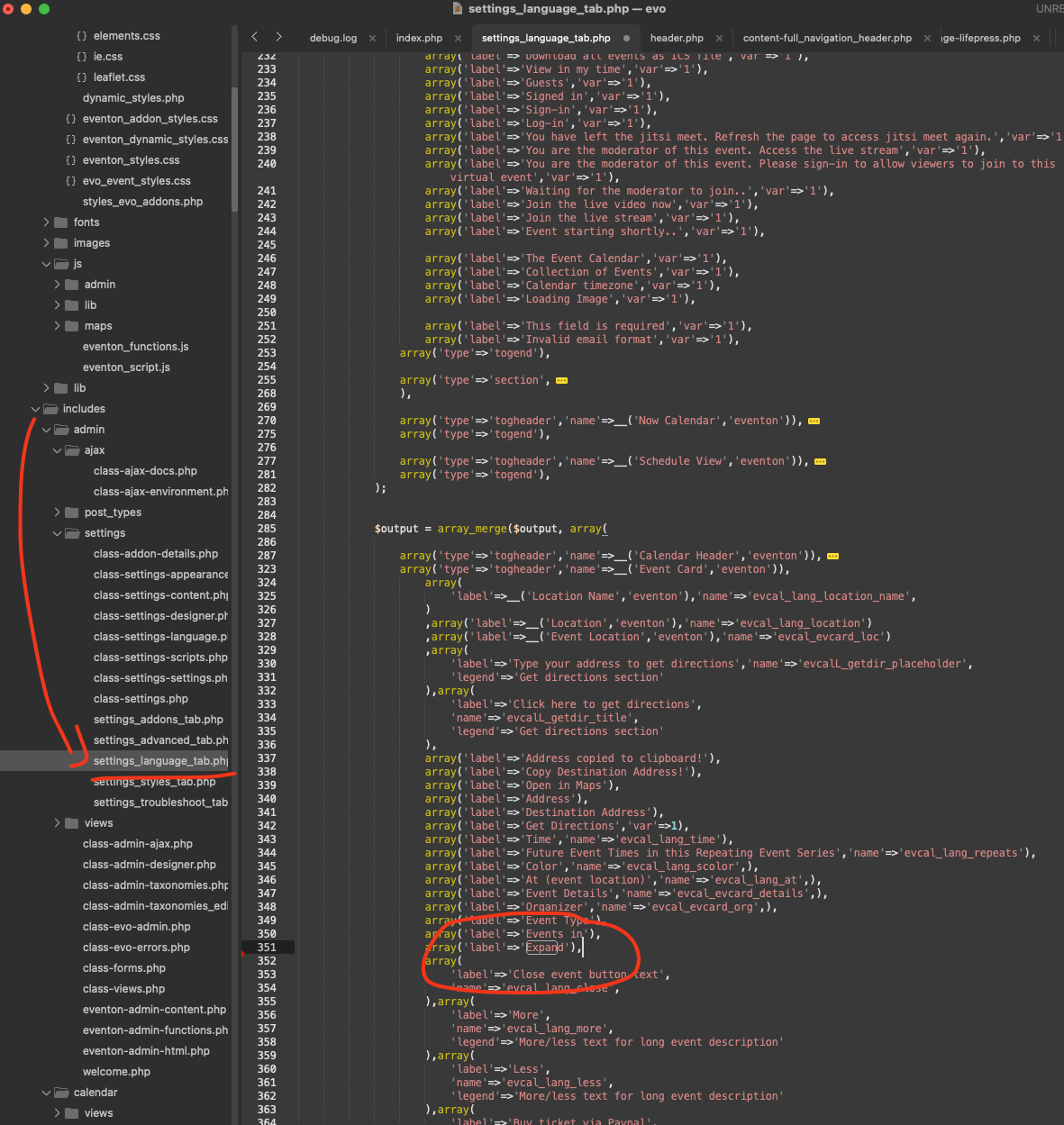Switch to content-full_navigation_header.php tab
Screen dimensions: 1064x1125
point(826,38)
